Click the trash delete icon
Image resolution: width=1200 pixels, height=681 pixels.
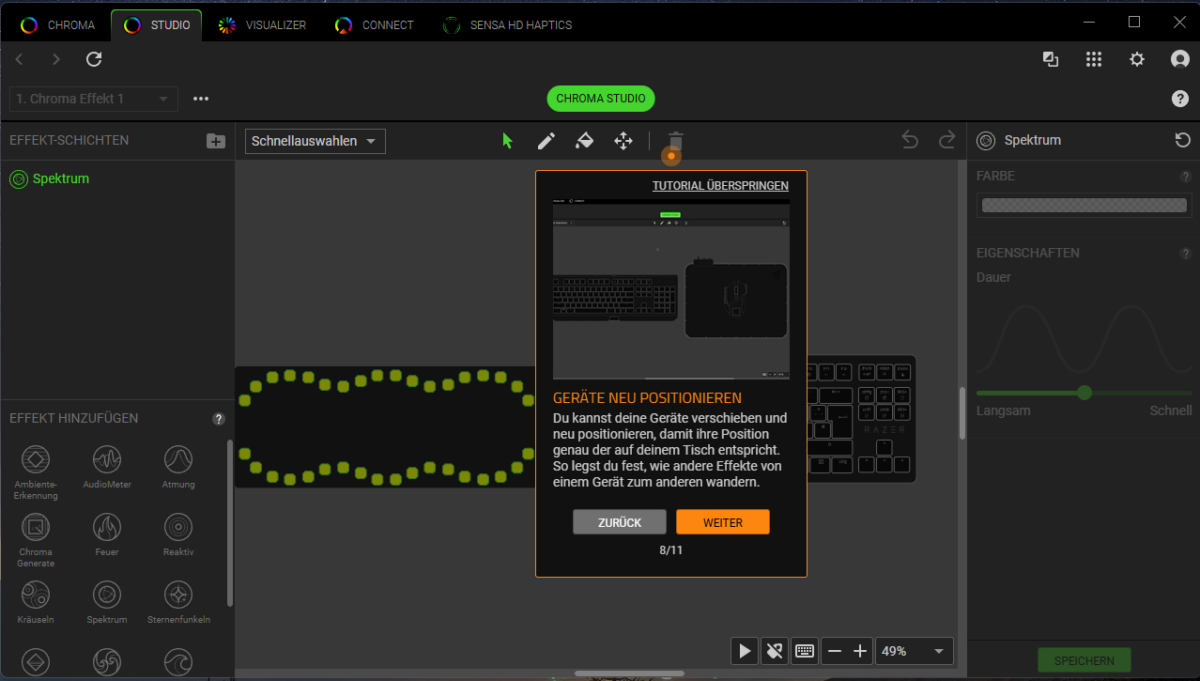[x=676, y=140]
